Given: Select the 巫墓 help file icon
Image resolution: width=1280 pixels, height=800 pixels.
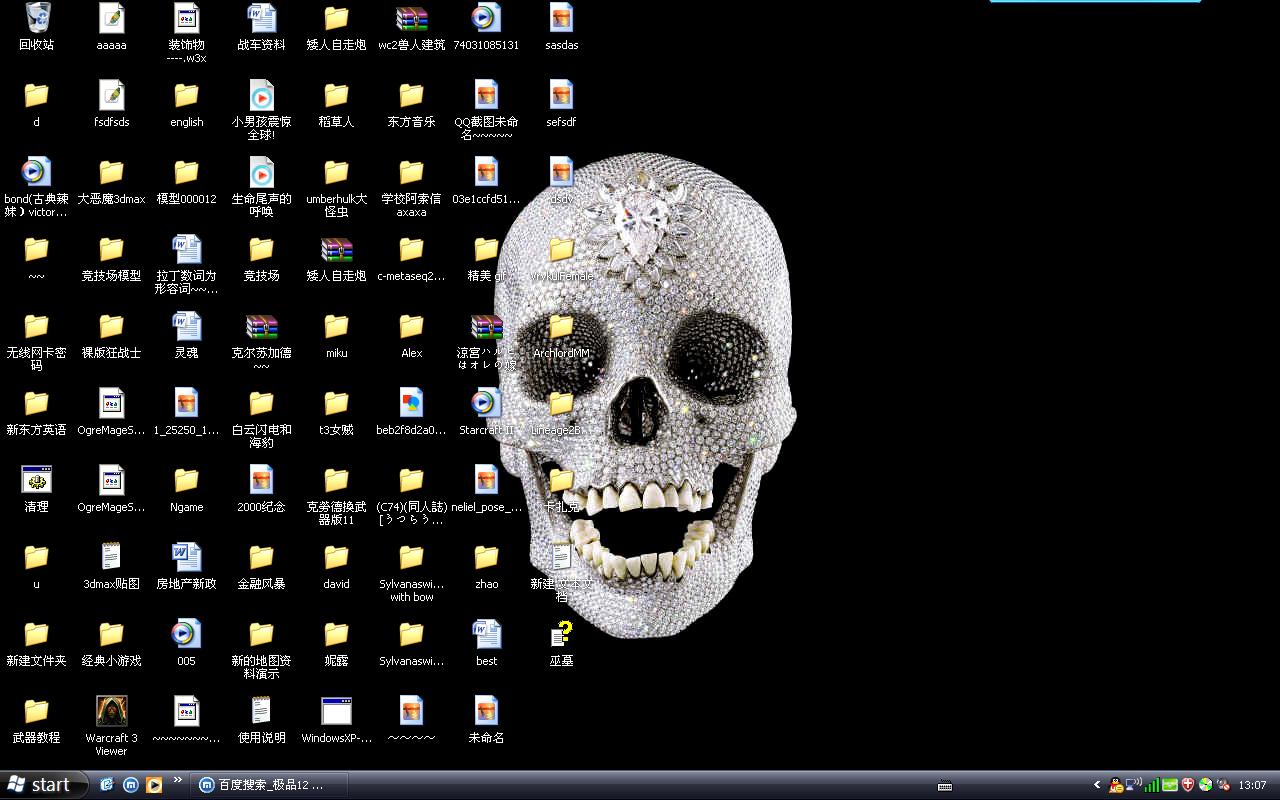Looking at the screenshot, I should (x=561, y=634).
